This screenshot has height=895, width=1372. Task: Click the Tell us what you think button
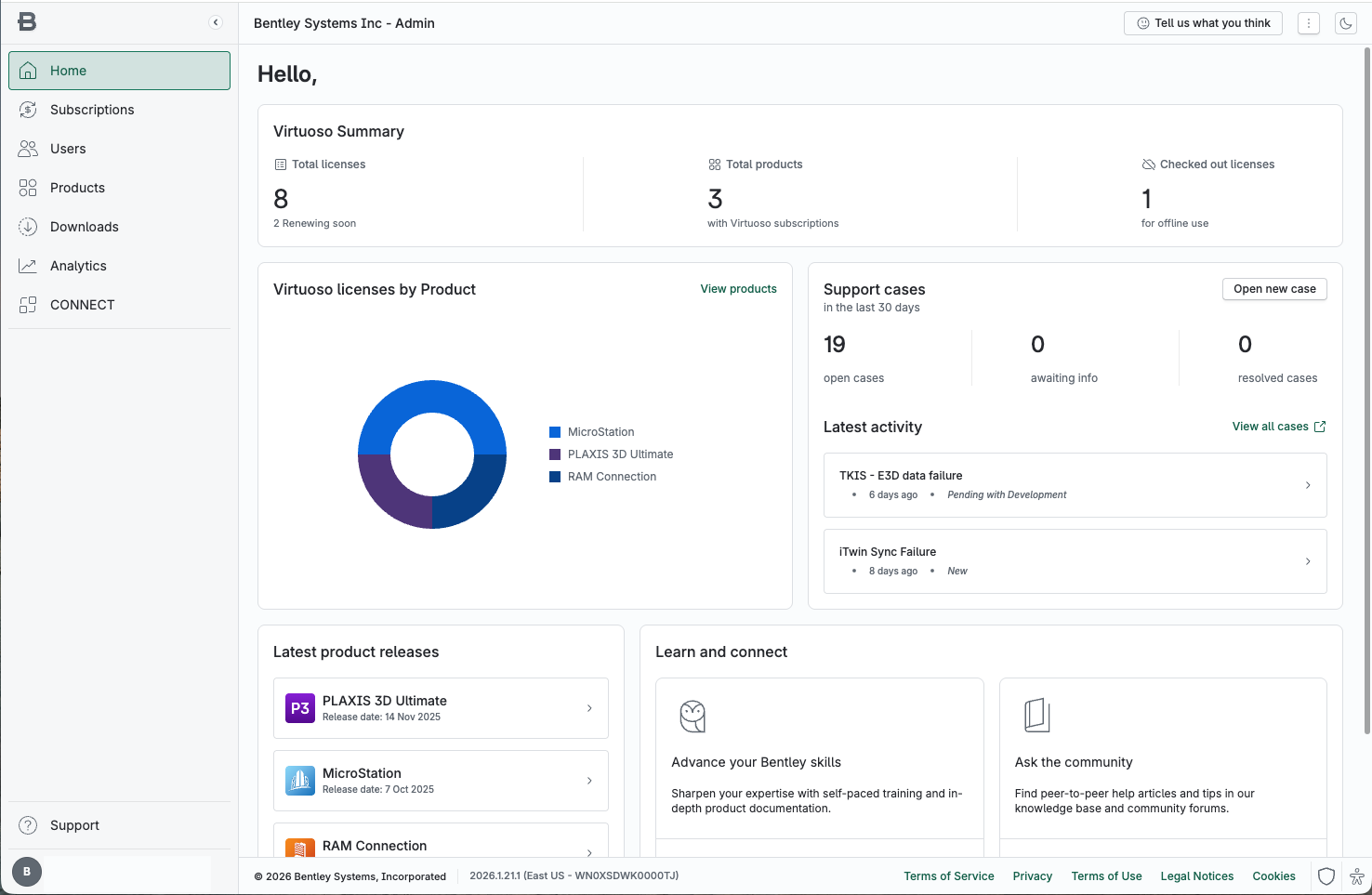click(x=1203, y=23)
